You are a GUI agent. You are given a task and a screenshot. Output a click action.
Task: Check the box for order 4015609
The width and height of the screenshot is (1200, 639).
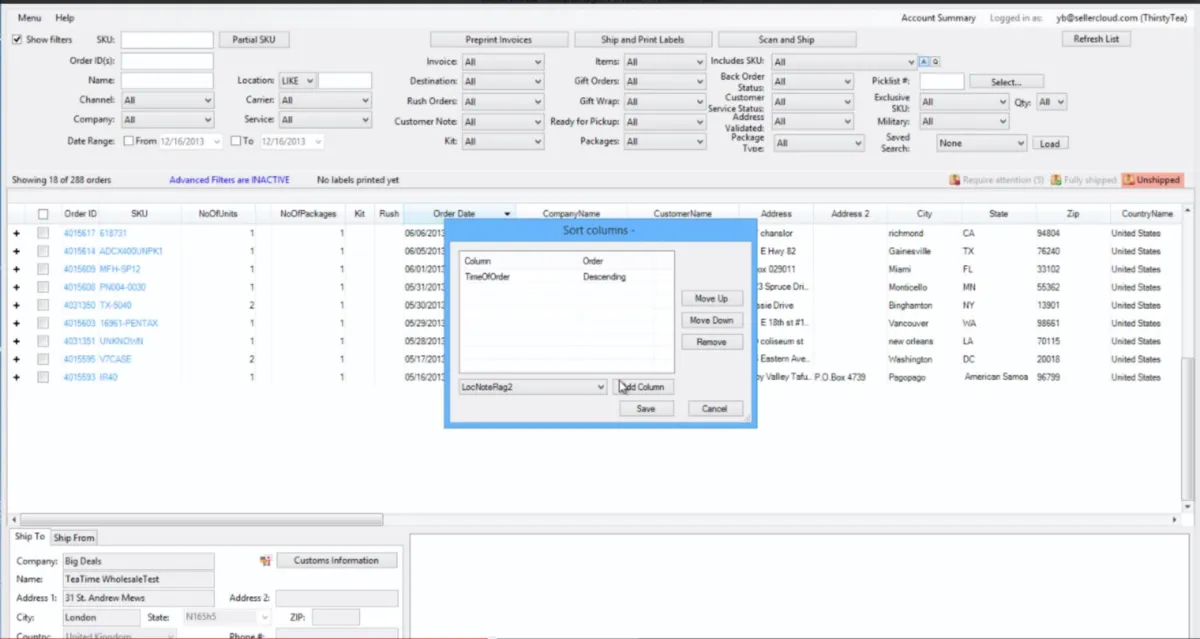pyautogui.click(x=43, y=269)
